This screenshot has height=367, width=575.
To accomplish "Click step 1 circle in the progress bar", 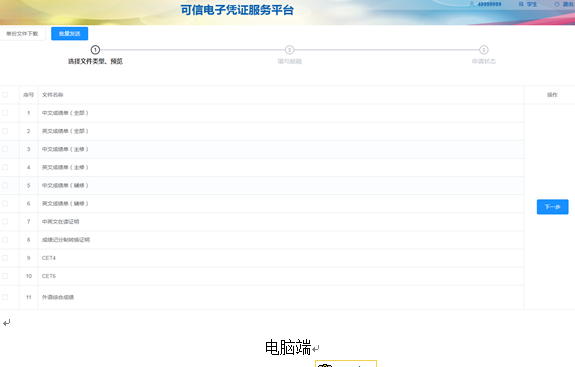I will (95, 49).
